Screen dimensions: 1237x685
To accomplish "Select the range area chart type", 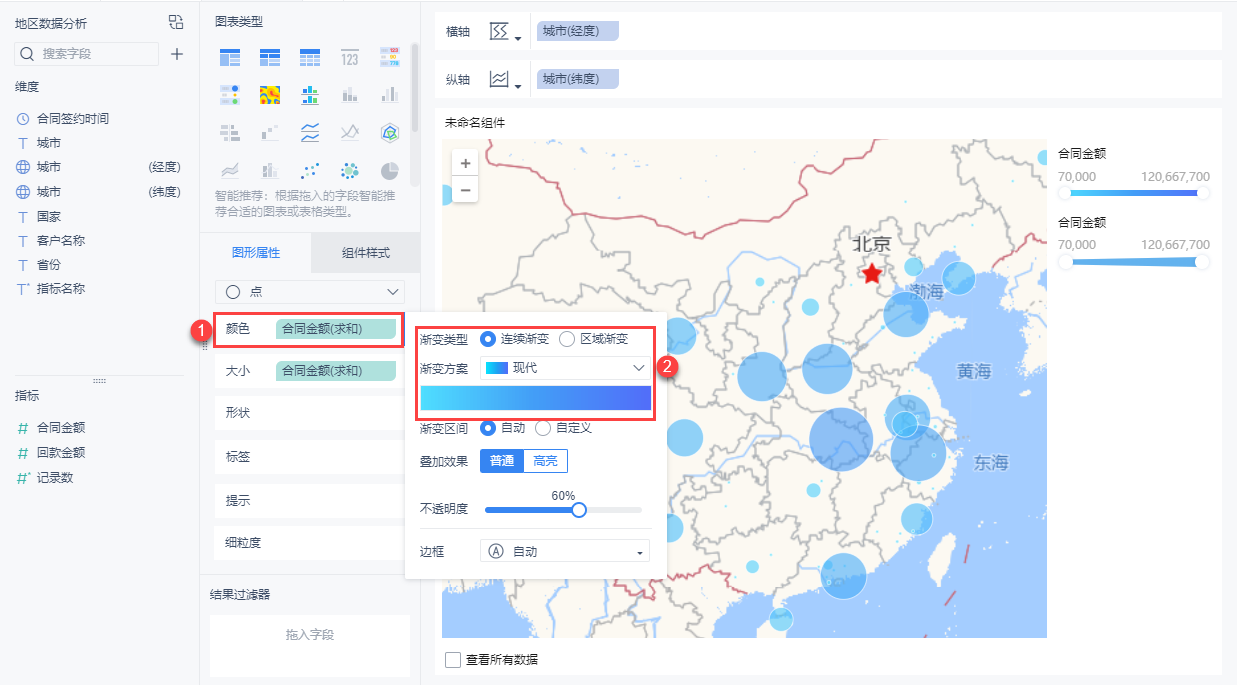I will pos(230,170).
